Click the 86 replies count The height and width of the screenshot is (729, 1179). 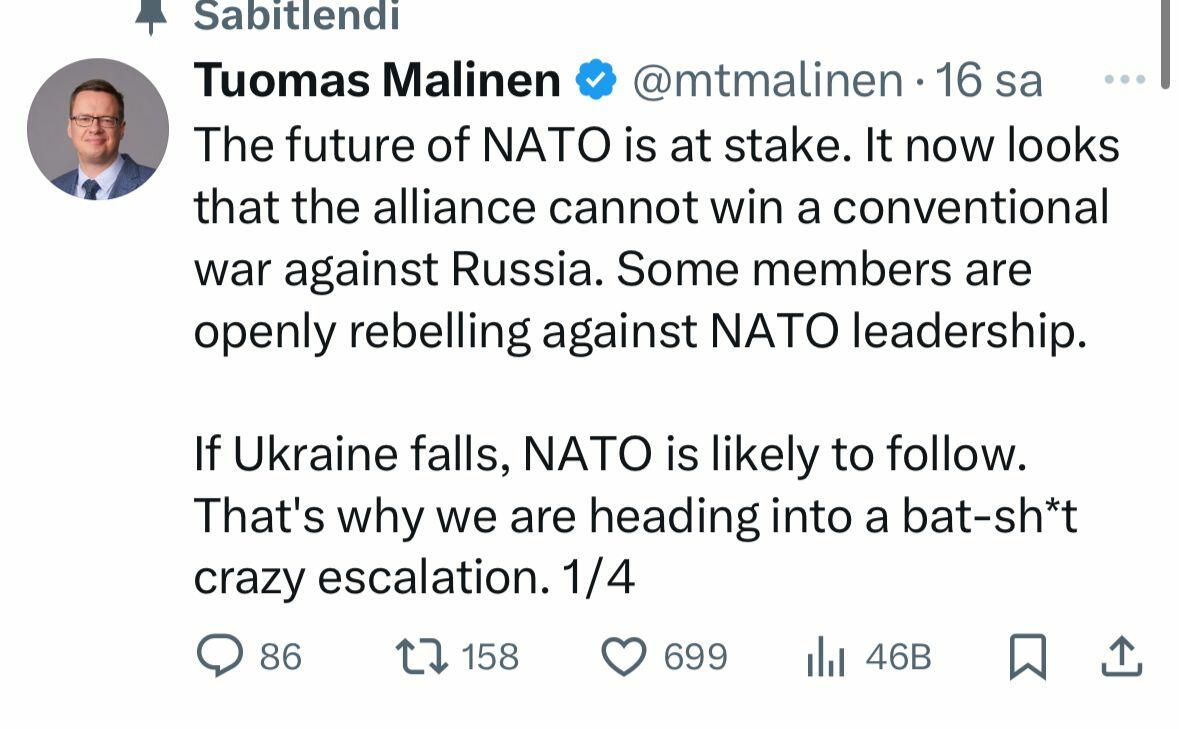[x=280, y=657]
